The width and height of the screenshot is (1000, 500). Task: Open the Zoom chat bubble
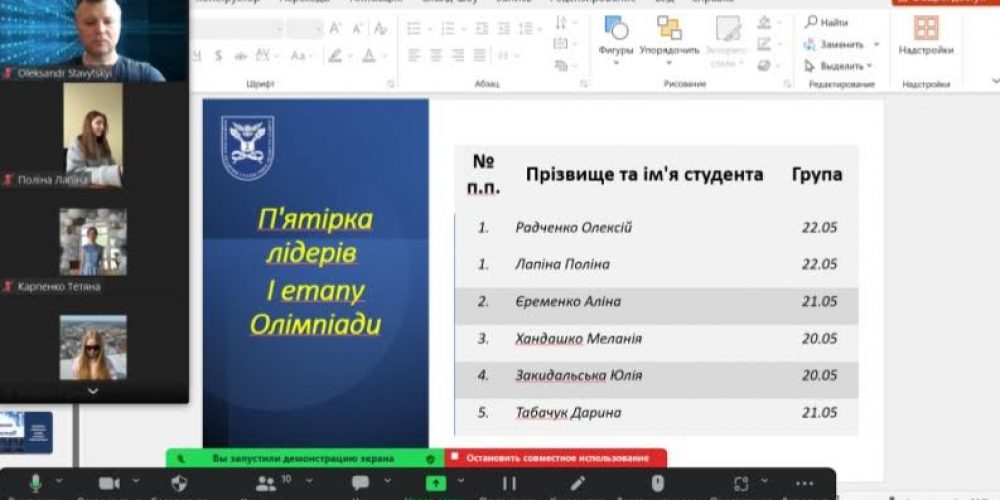coord(360,483)
